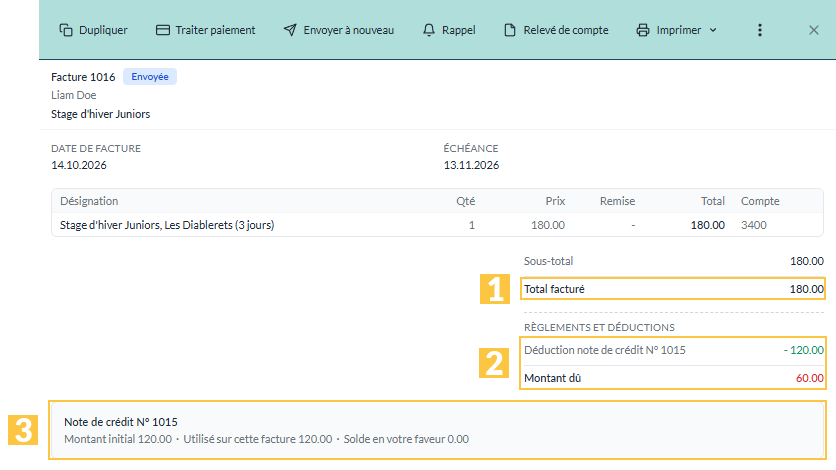Click the Dupliquer button label

click(x=103, y=30)
